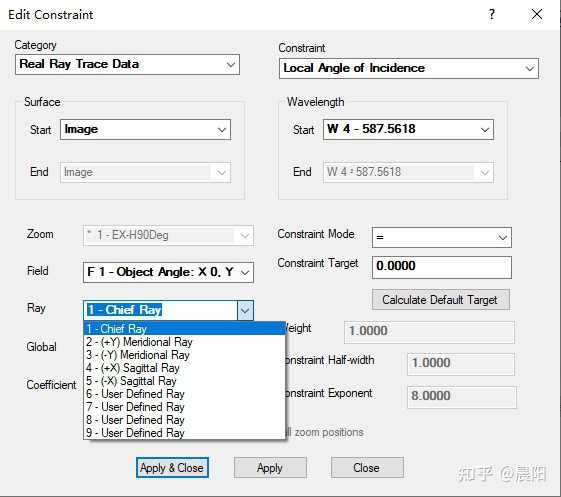The height and width of the screenshot is (497, 561).
Task: Open the Constraint type dropdown
Action: coord(409,68)
